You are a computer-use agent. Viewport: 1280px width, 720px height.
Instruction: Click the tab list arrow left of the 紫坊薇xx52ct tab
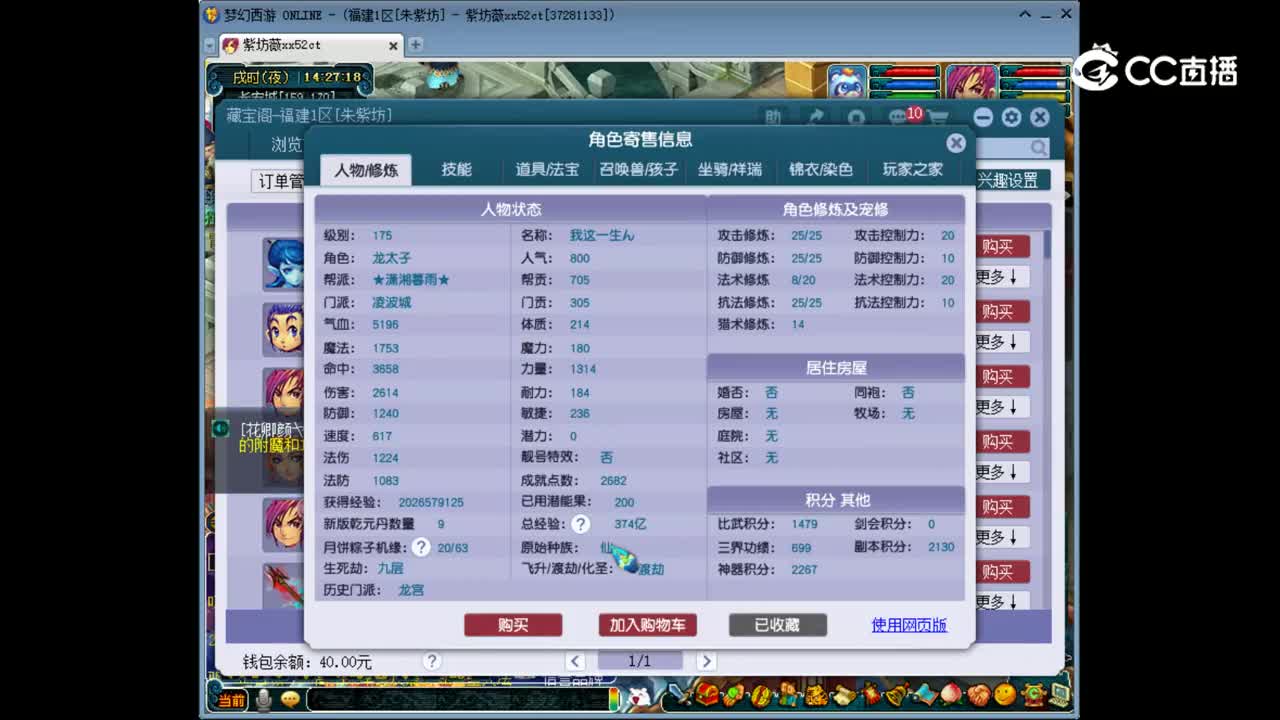coord(209,45)
